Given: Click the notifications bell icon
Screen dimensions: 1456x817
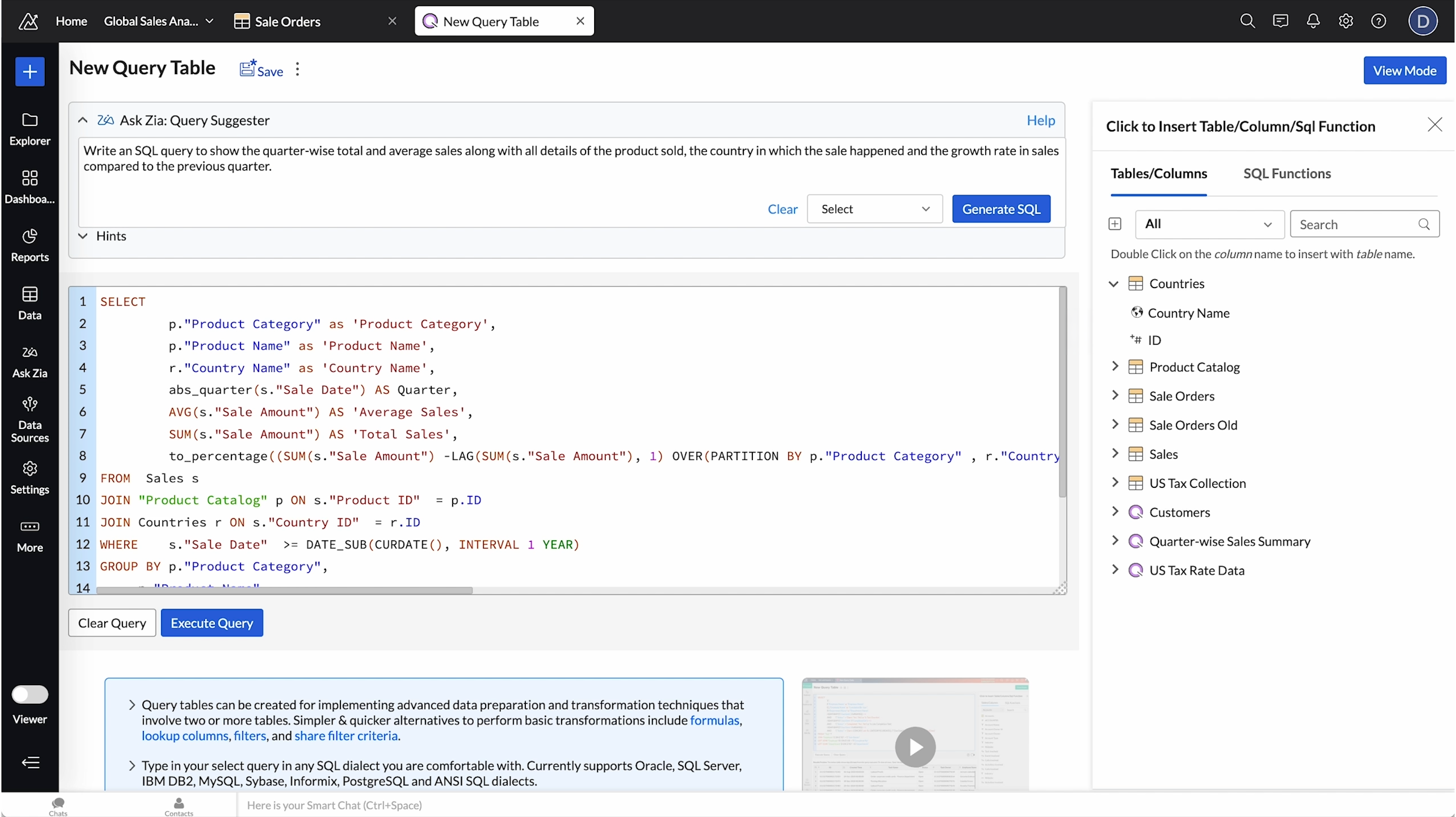Looking at the screenshot, I should coord(1313,21).
